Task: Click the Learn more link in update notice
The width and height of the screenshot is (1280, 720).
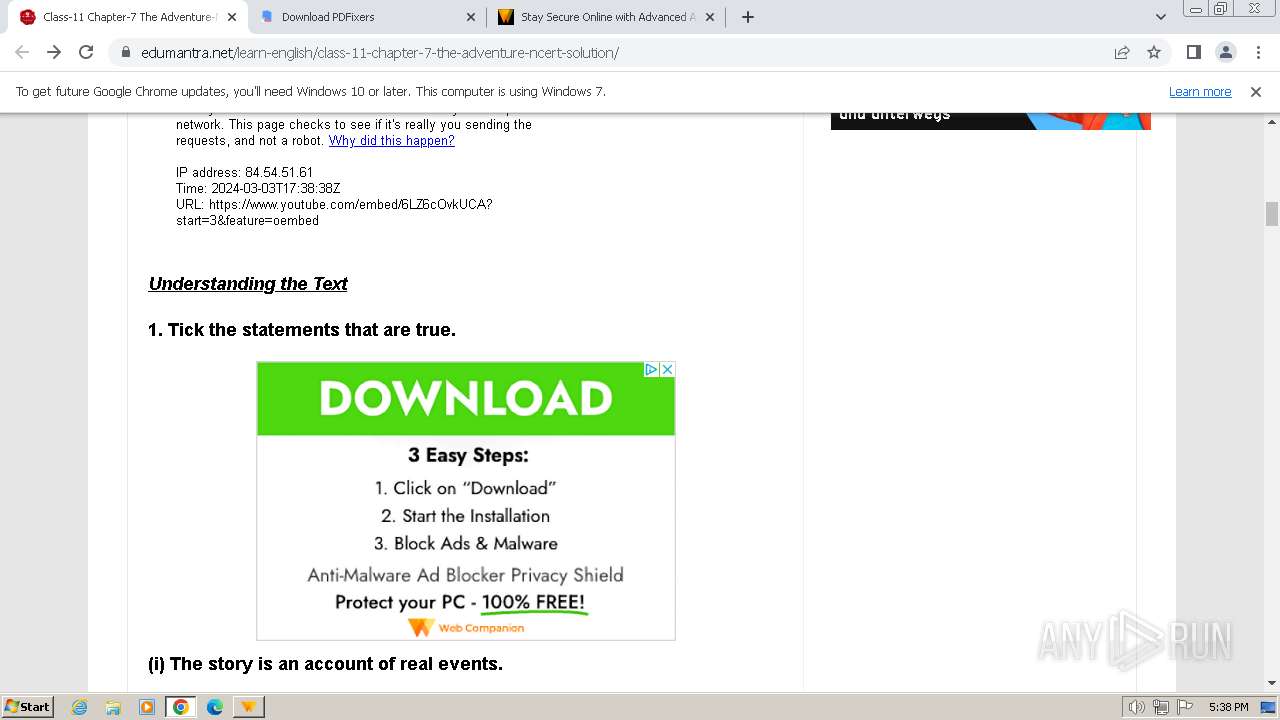Action: tap(1200, 91)
